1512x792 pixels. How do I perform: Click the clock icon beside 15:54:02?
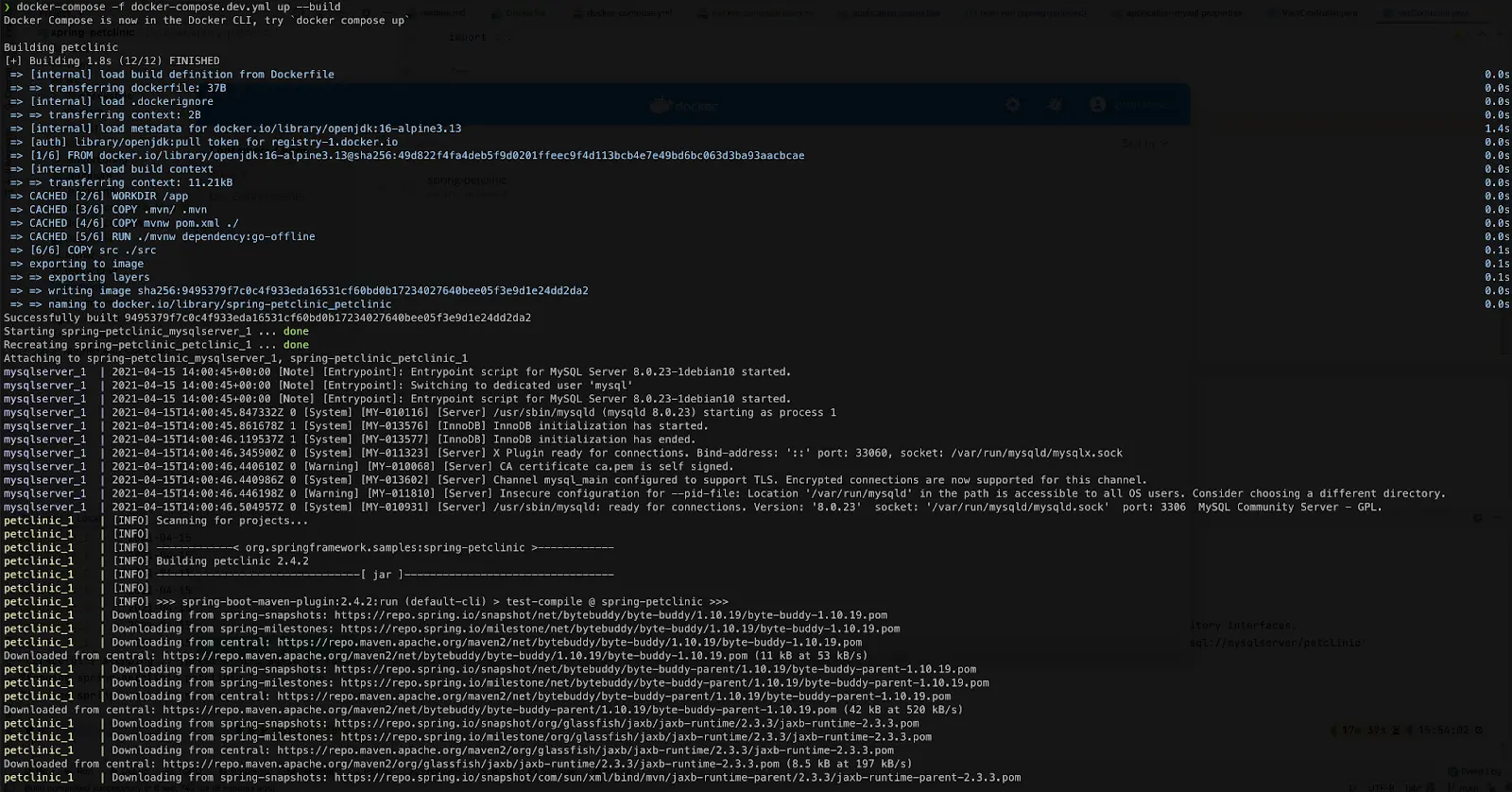[1479, 730]
